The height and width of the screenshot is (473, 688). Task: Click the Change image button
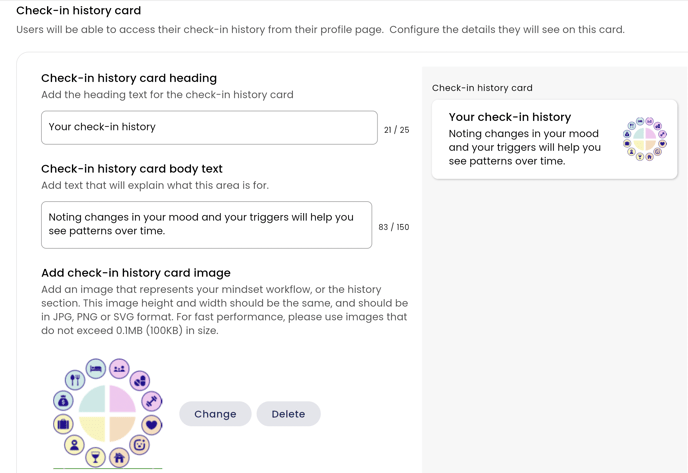click(215, 414)
